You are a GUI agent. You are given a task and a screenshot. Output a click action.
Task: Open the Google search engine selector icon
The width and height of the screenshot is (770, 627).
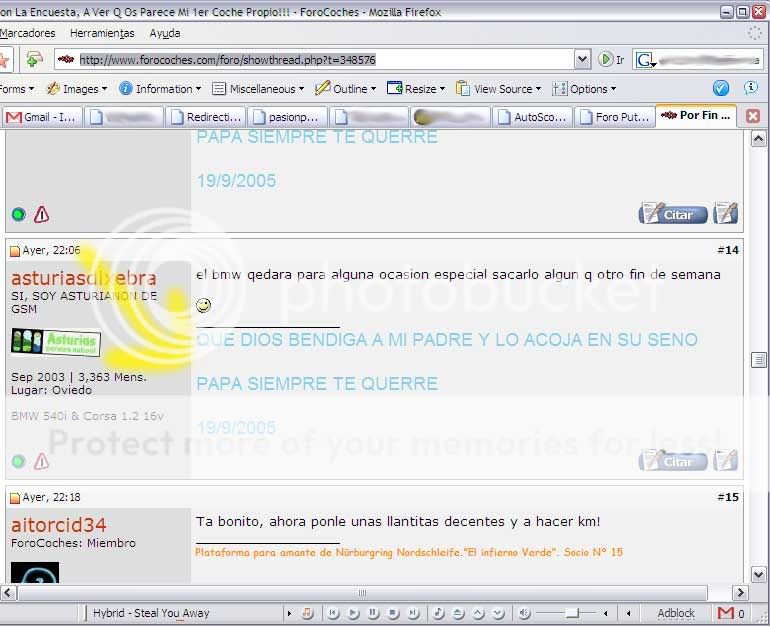pos(645,60)
